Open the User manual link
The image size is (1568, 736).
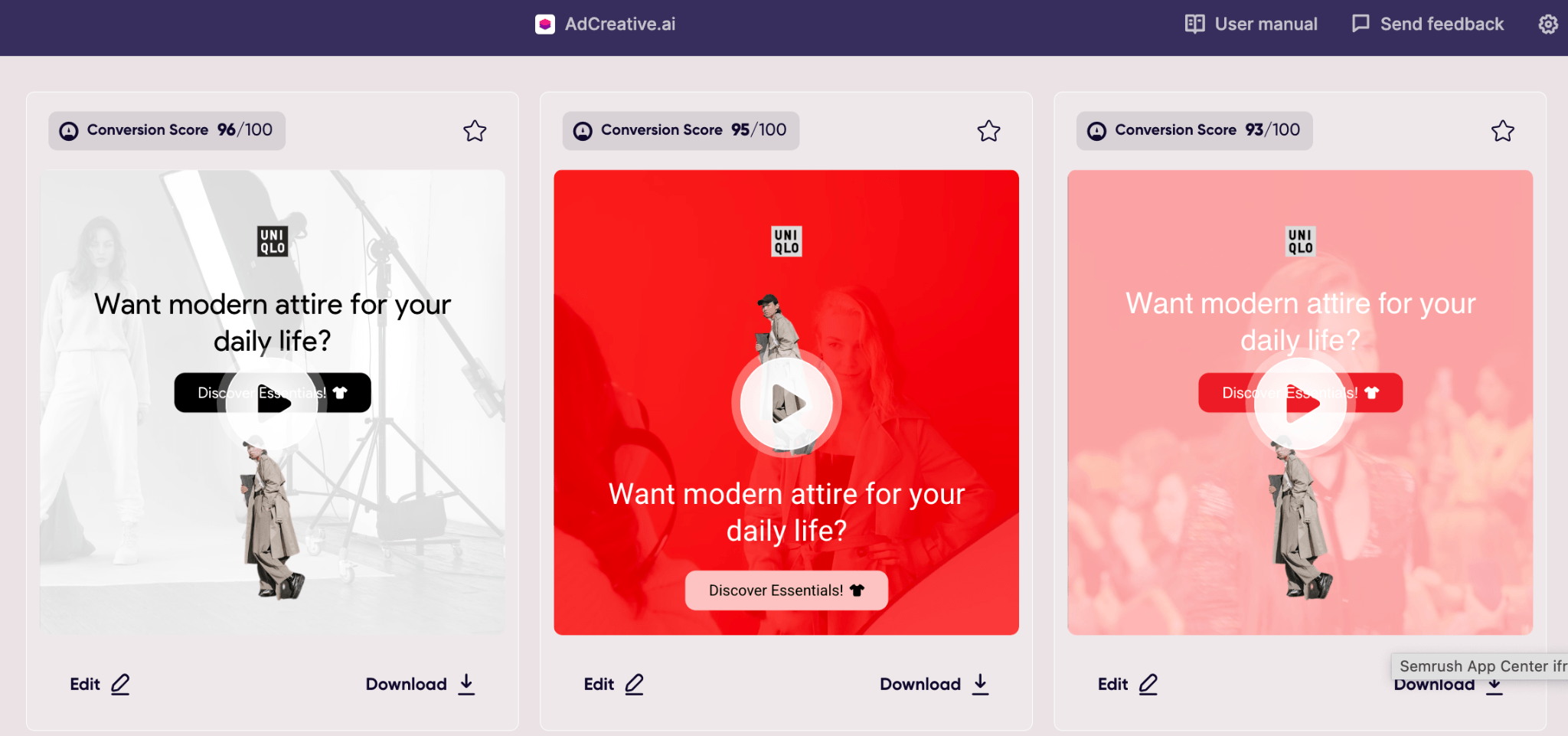(x=1251, y=25)
